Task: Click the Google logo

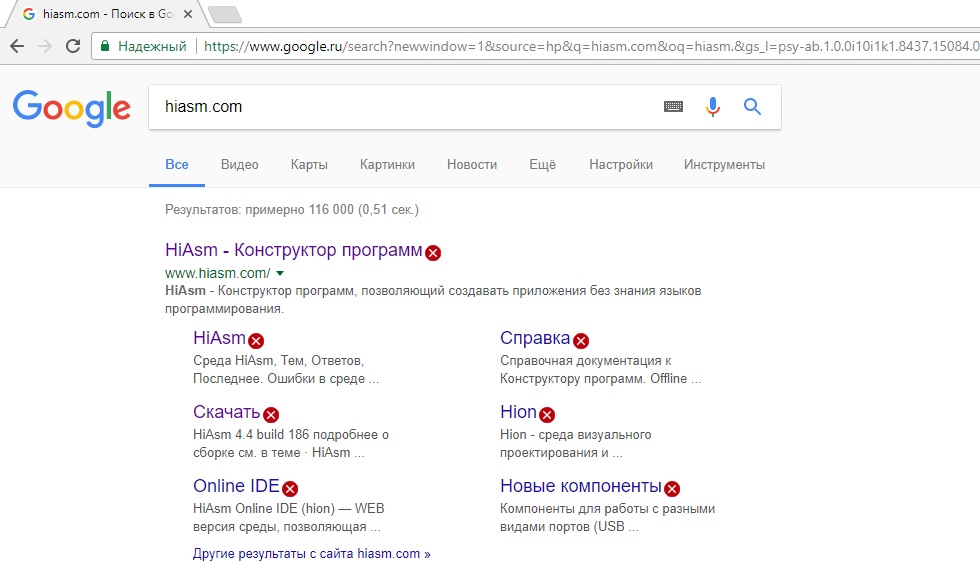Action: click(x=72, y=108)
